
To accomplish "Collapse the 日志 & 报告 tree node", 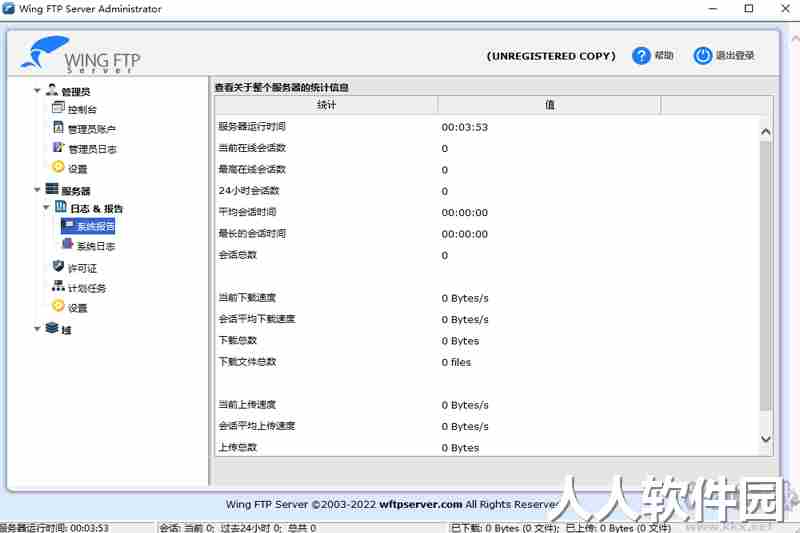I will point(46,207).
